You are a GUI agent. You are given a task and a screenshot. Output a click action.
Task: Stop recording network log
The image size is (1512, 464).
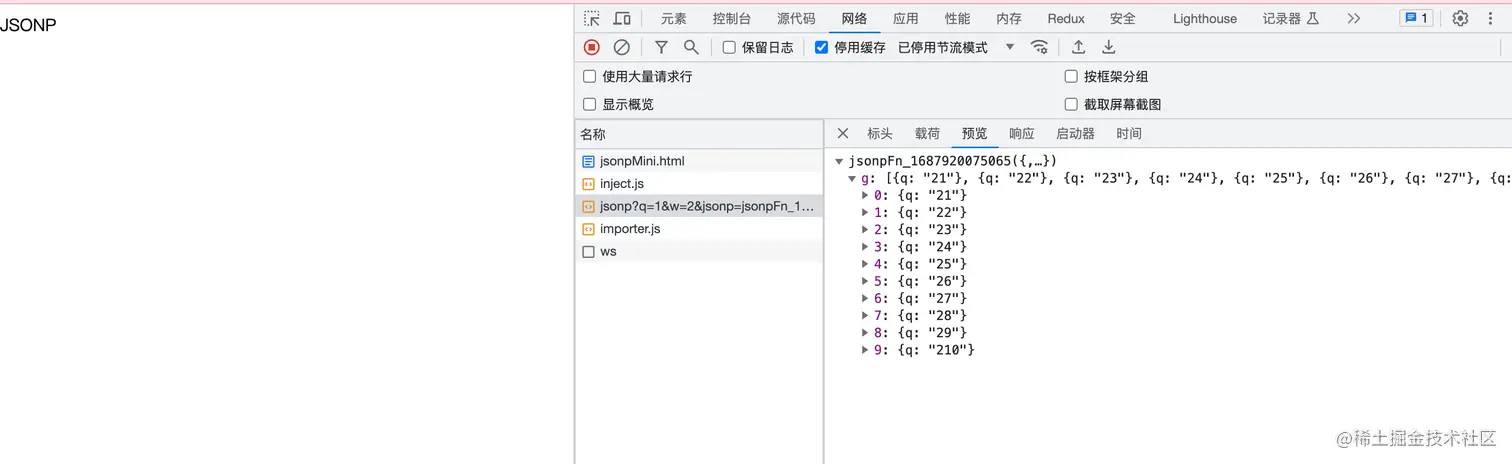coord(592,47)
